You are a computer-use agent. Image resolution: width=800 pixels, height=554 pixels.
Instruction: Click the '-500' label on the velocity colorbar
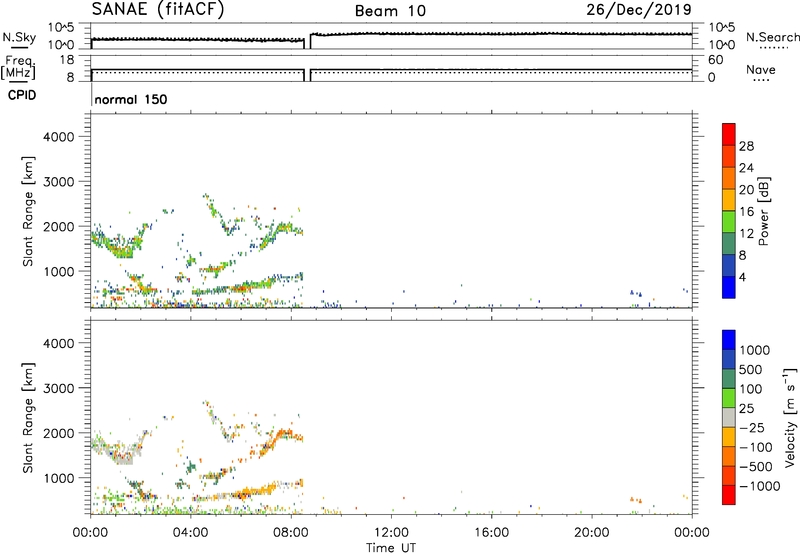click(756, 467)
